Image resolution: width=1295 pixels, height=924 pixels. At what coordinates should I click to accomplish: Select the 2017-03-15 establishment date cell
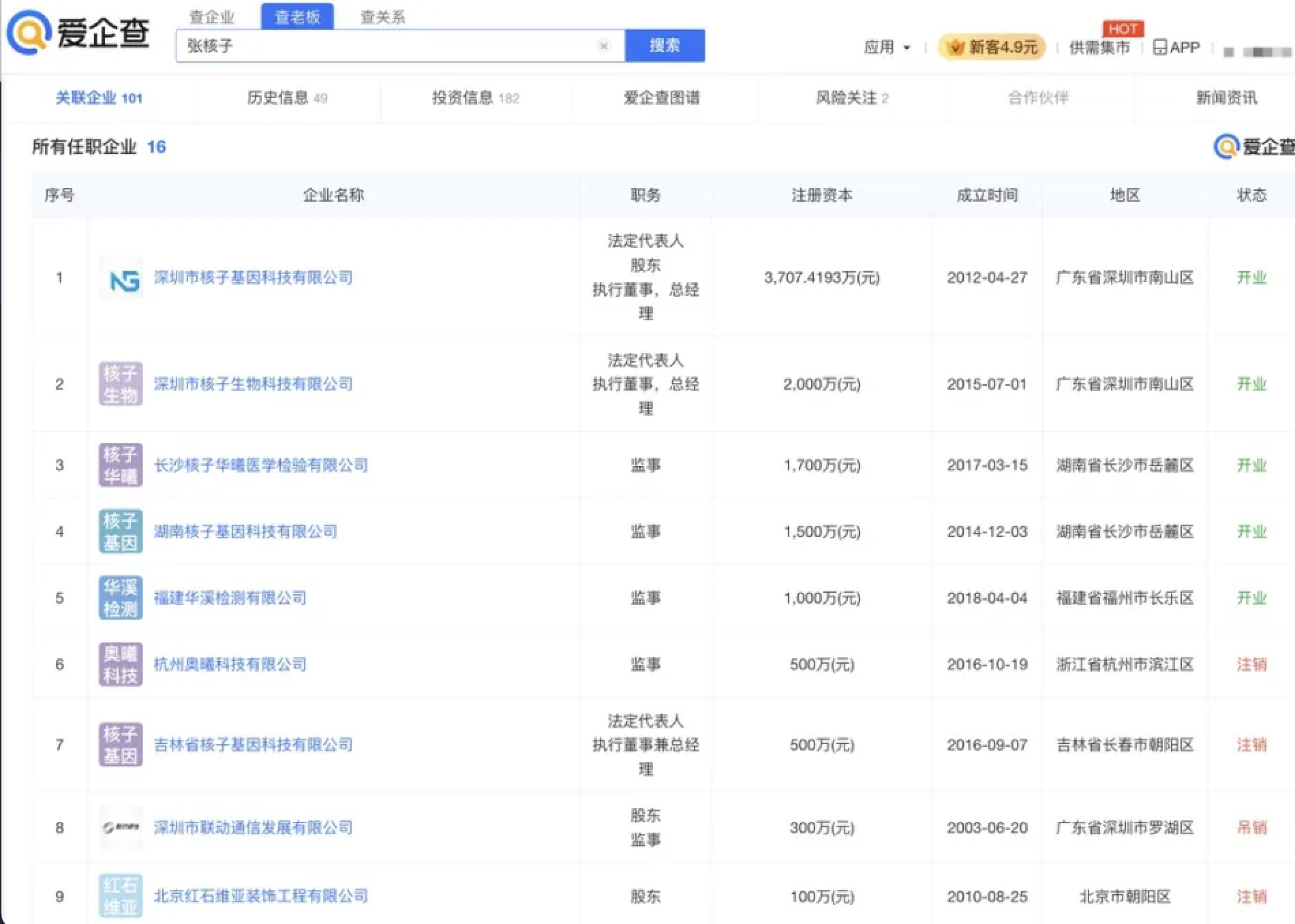[x=987, y=465]
